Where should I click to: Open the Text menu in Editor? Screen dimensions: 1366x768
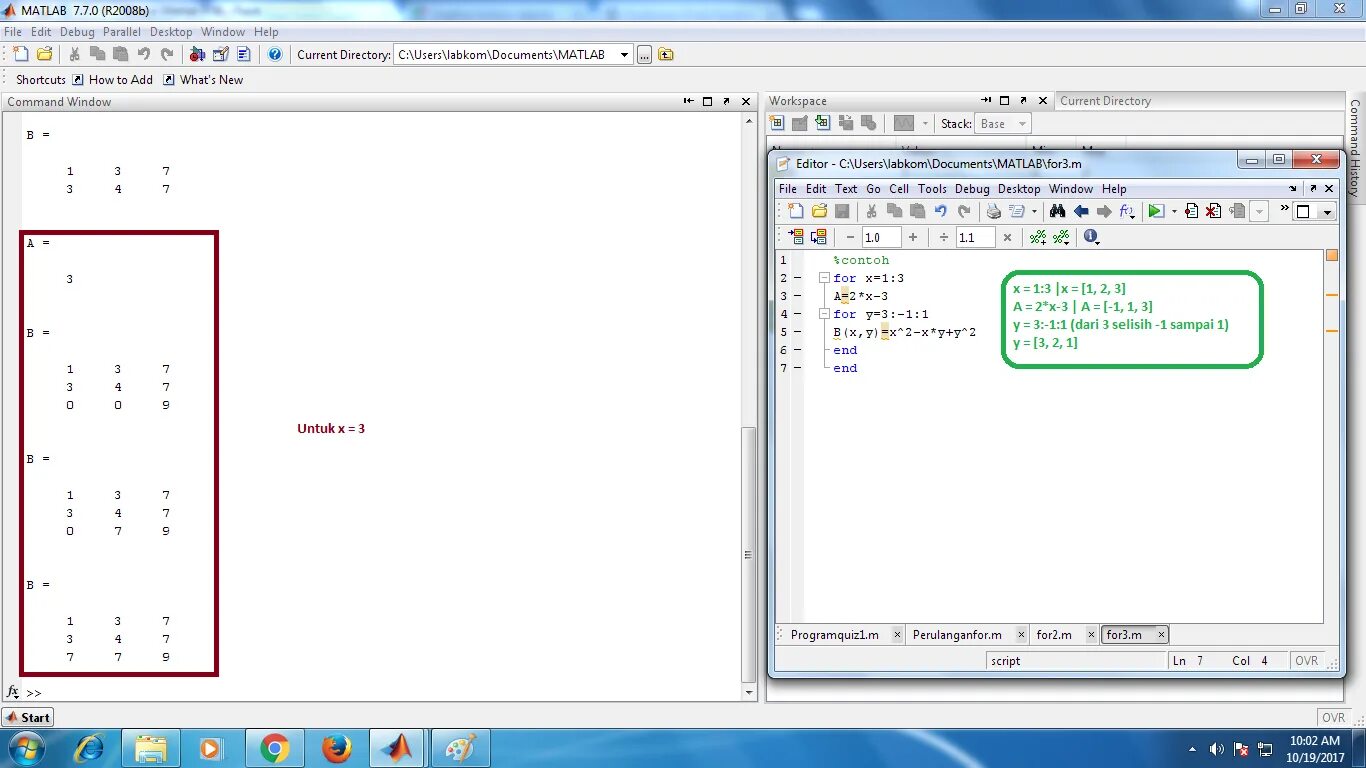point(846,189)
